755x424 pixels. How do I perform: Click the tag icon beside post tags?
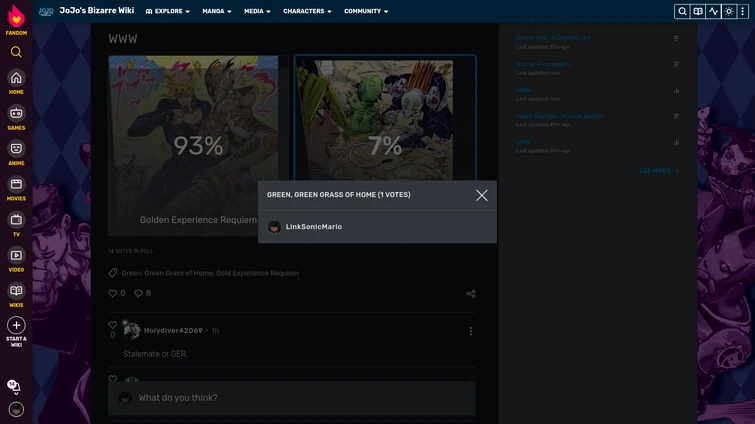click(113, 273)
